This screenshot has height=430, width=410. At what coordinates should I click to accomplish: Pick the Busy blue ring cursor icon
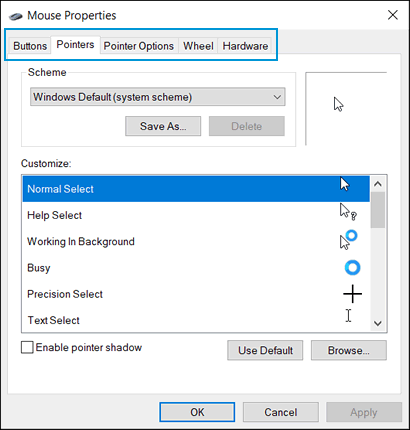coord(352,267)
